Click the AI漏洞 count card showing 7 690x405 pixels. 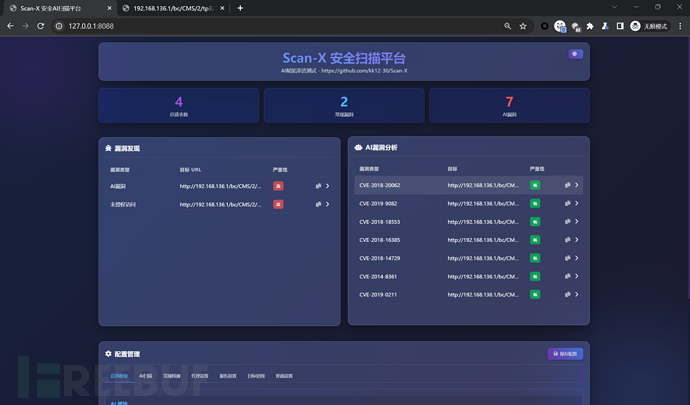(x=509, y=105)
